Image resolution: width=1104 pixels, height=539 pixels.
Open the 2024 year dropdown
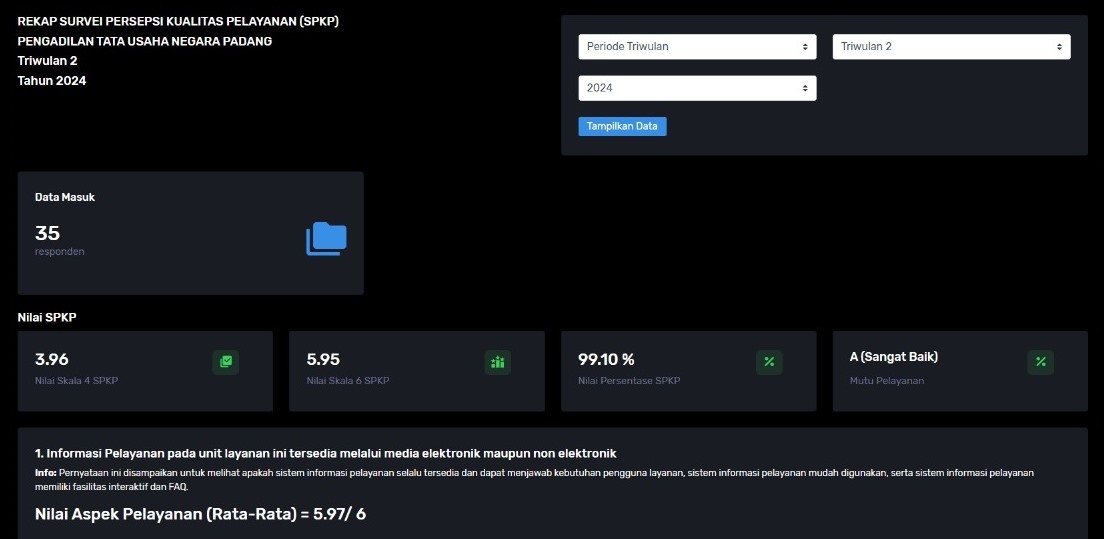[x=697, y=88]
